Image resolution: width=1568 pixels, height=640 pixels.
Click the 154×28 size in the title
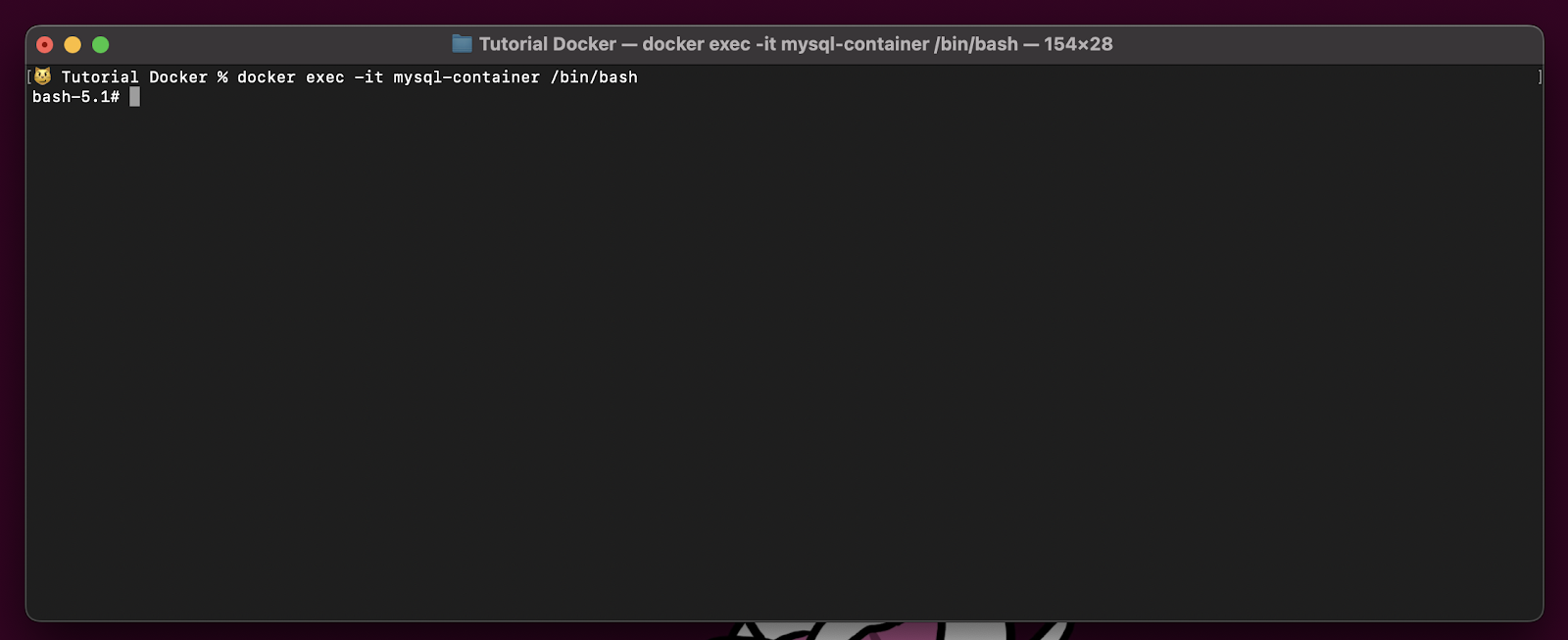1078,44
